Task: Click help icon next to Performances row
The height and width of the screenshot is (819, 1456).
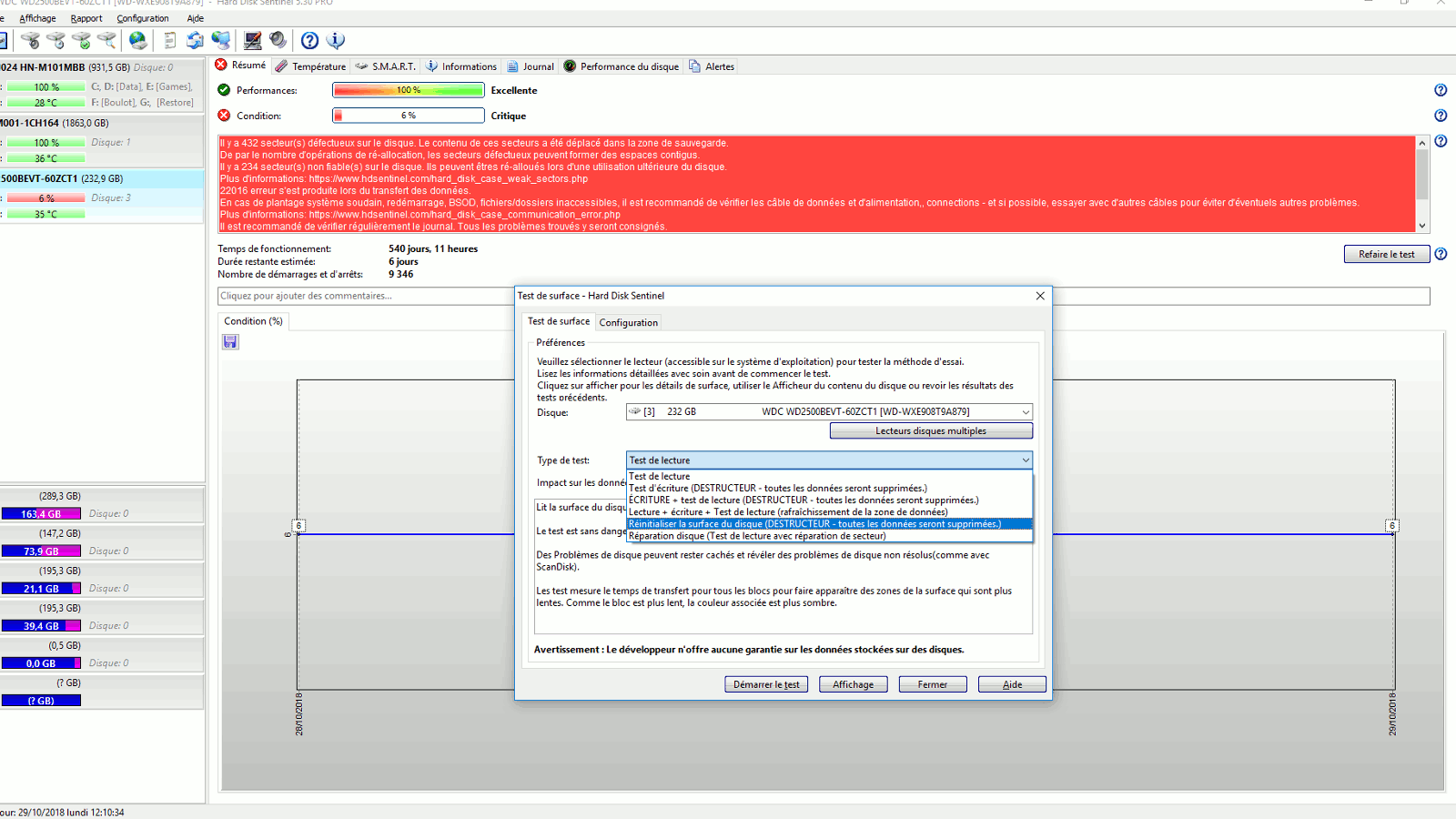Action: [x=1441, y=90]
